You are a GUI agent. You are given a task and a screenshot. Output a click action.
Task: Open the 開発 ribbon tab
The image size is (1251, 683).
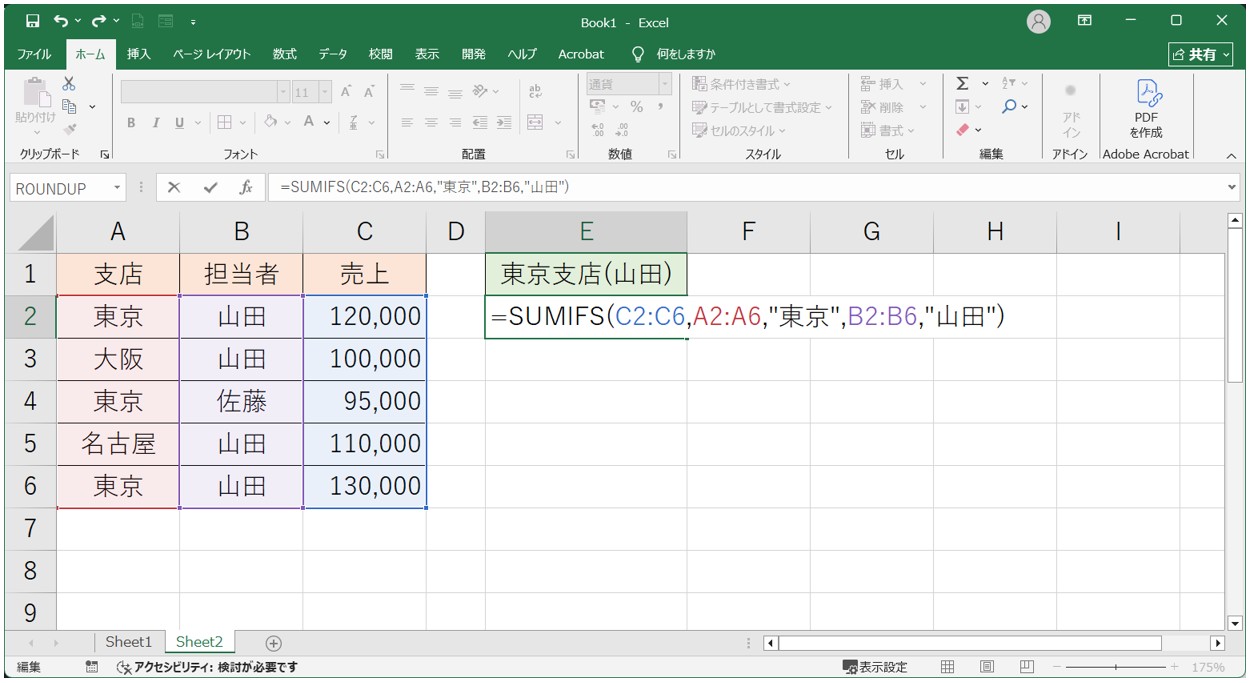tap(474, 54)
